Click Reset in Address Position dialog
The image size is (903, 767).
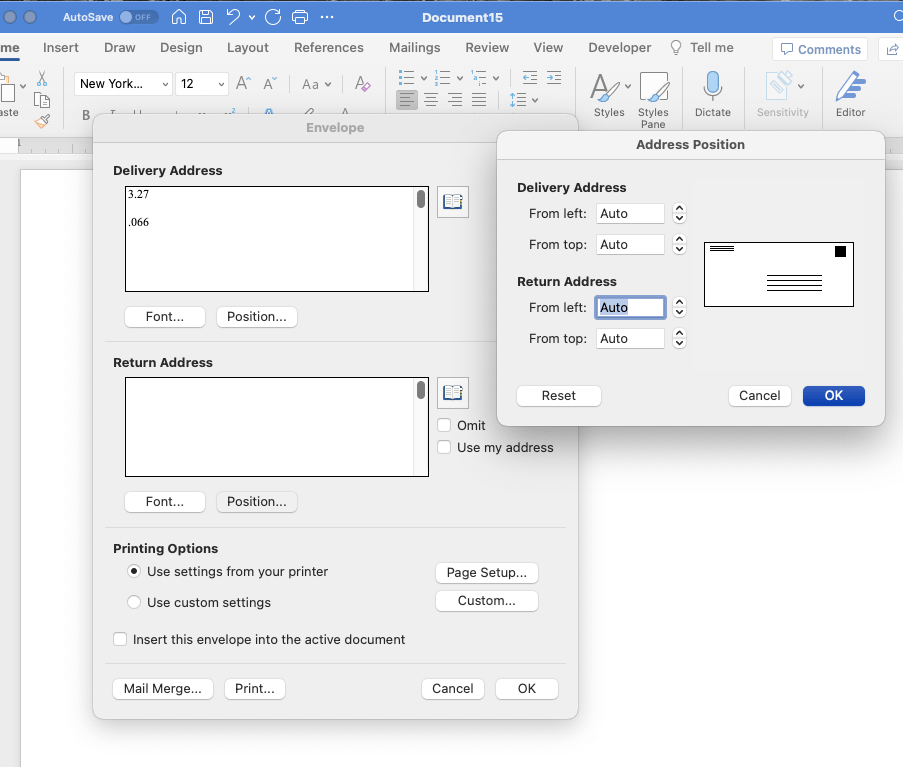pyautogui.click(x=559, y=396)
